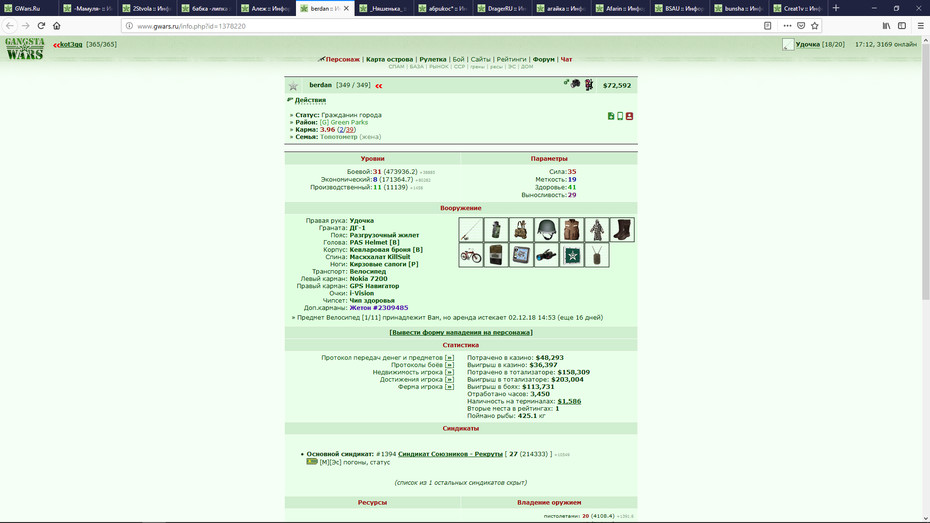Show the Firefox sidebar
This screenshot has height=523, width=930.
(902, 25)
